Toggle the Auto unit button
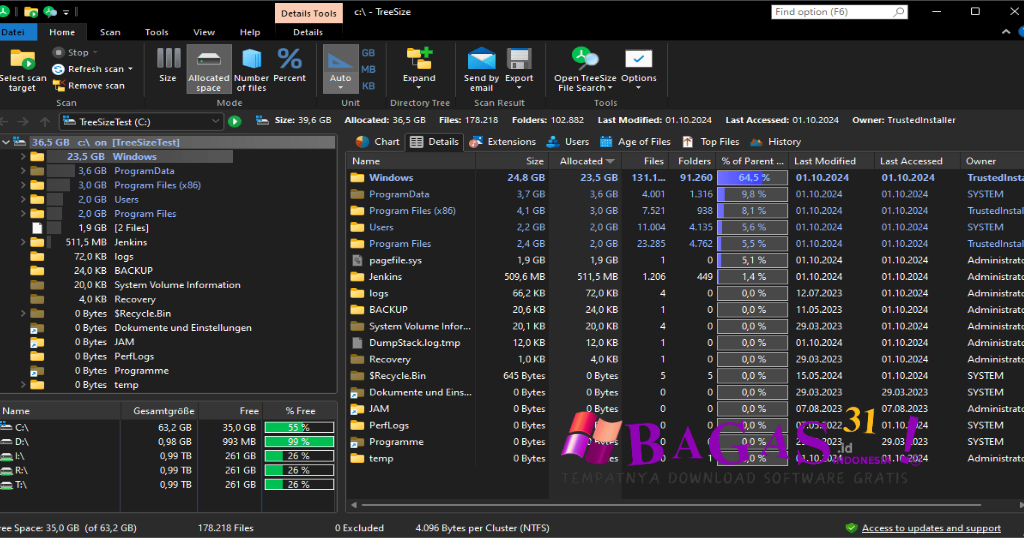The height and width of the screenshot is (538, 1024). tap(340, 68)
